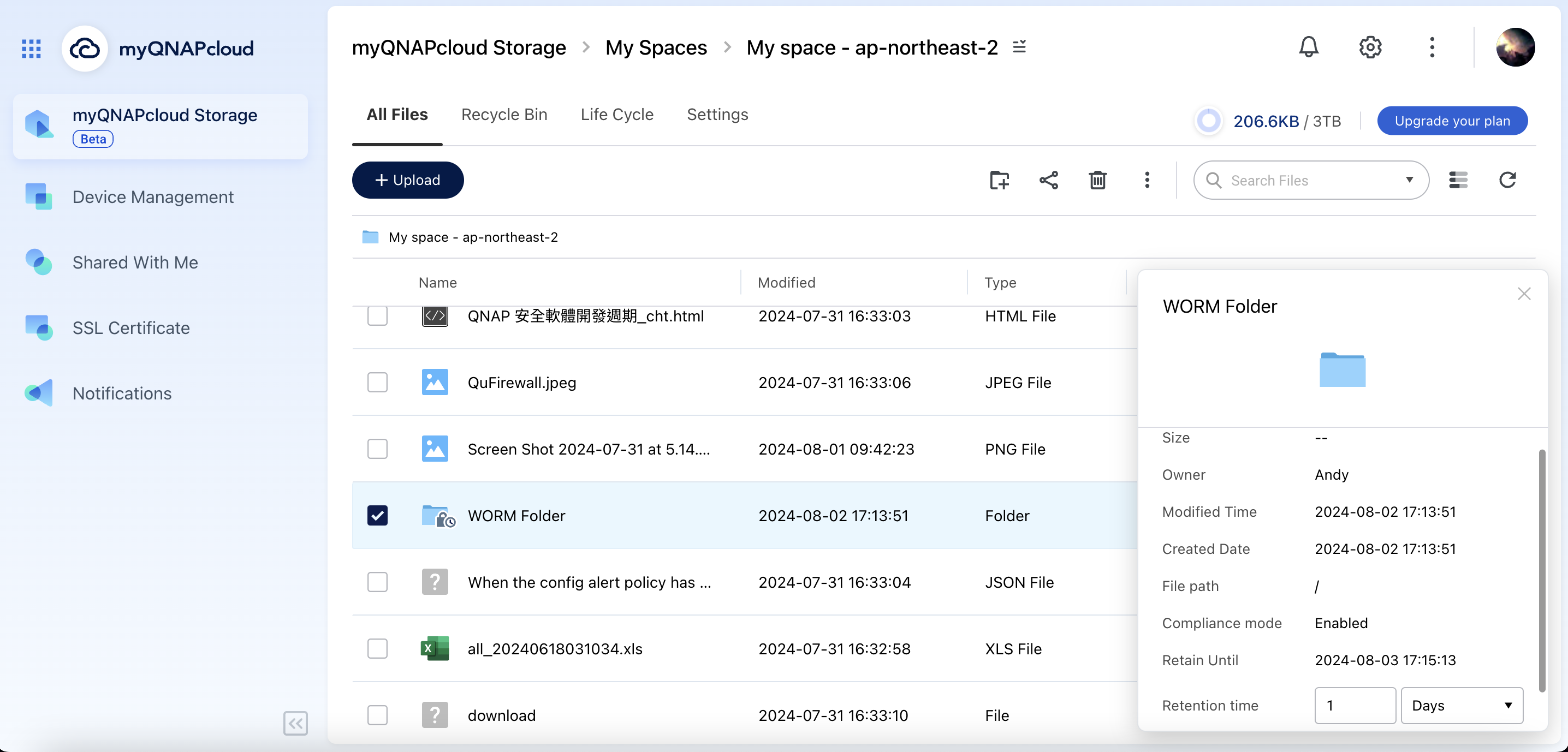1568x752 pixels.
Task: Click the JSON file question-mark icon
Action: (x=435, y=582)
